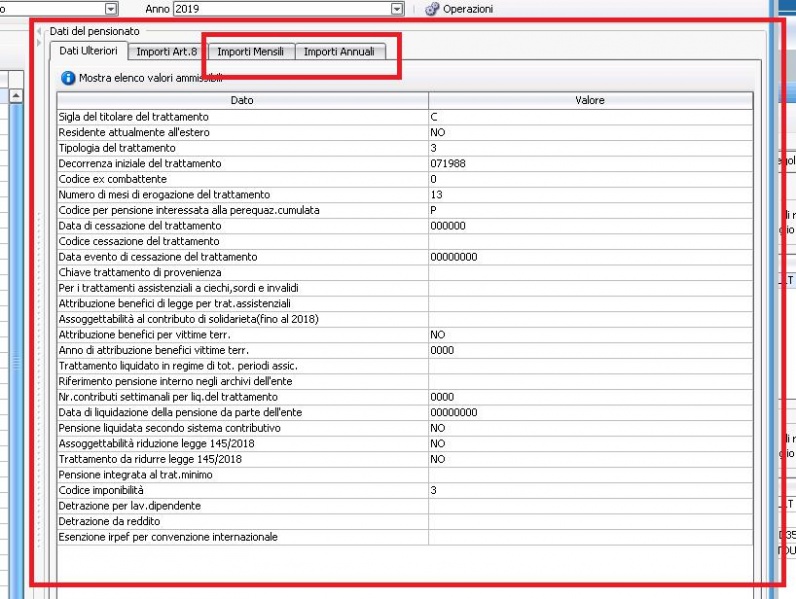The image size is (796, 599).
Task: Open the Importi Mensili tab
Action: tap(250, 51)
